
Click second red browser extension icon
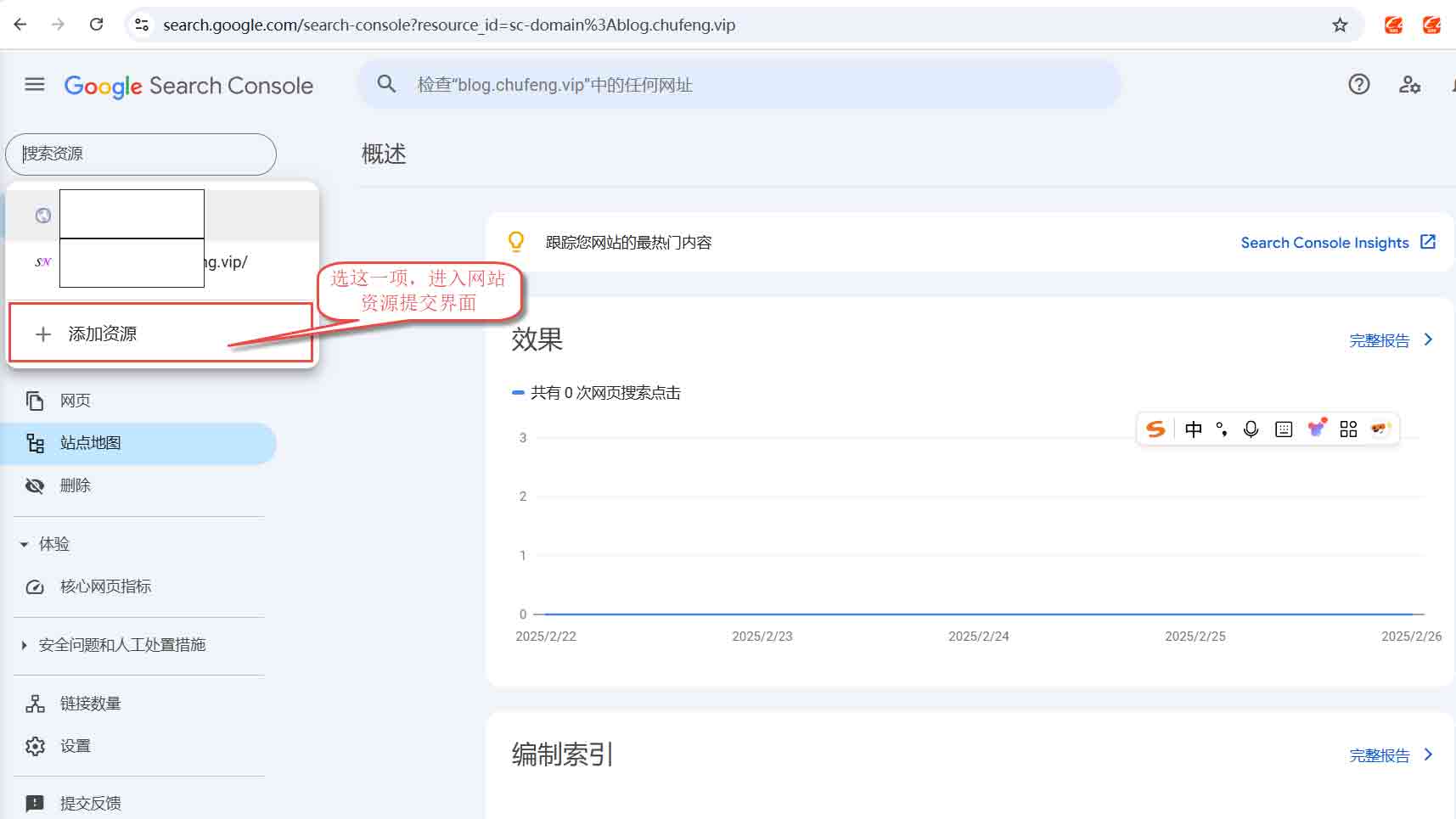point(1431,25)
